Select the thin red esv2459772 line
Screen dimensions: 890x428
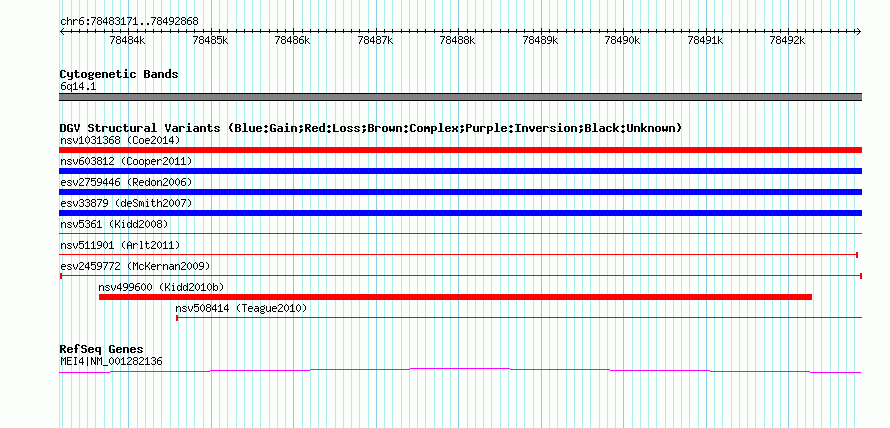[460, 276]
